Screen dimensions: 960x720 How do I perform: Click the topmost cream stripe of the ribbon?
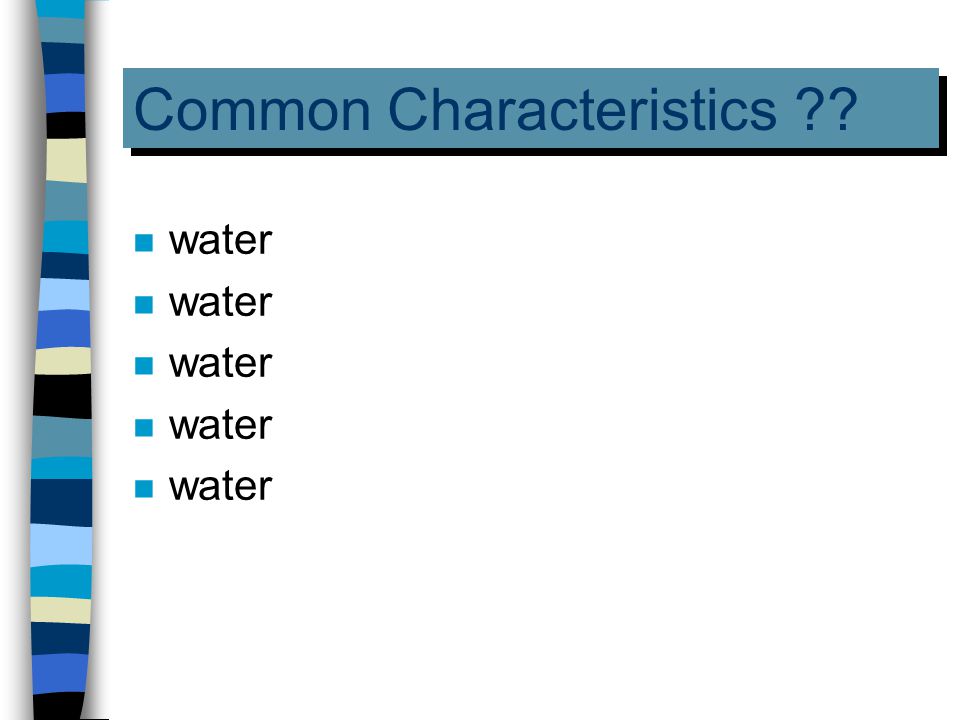66,160
